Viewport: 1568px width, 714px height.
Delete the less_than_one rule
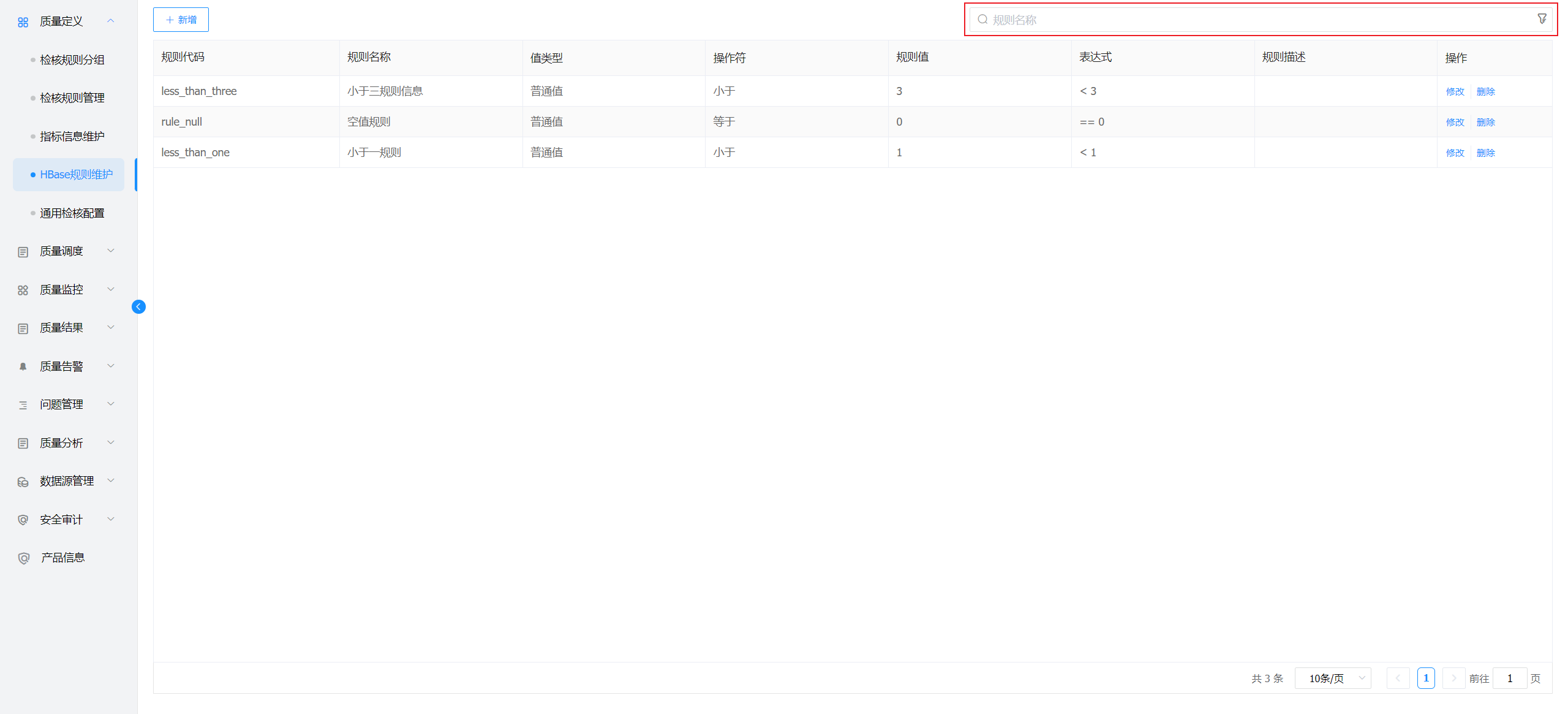[x=1485, y=153]
